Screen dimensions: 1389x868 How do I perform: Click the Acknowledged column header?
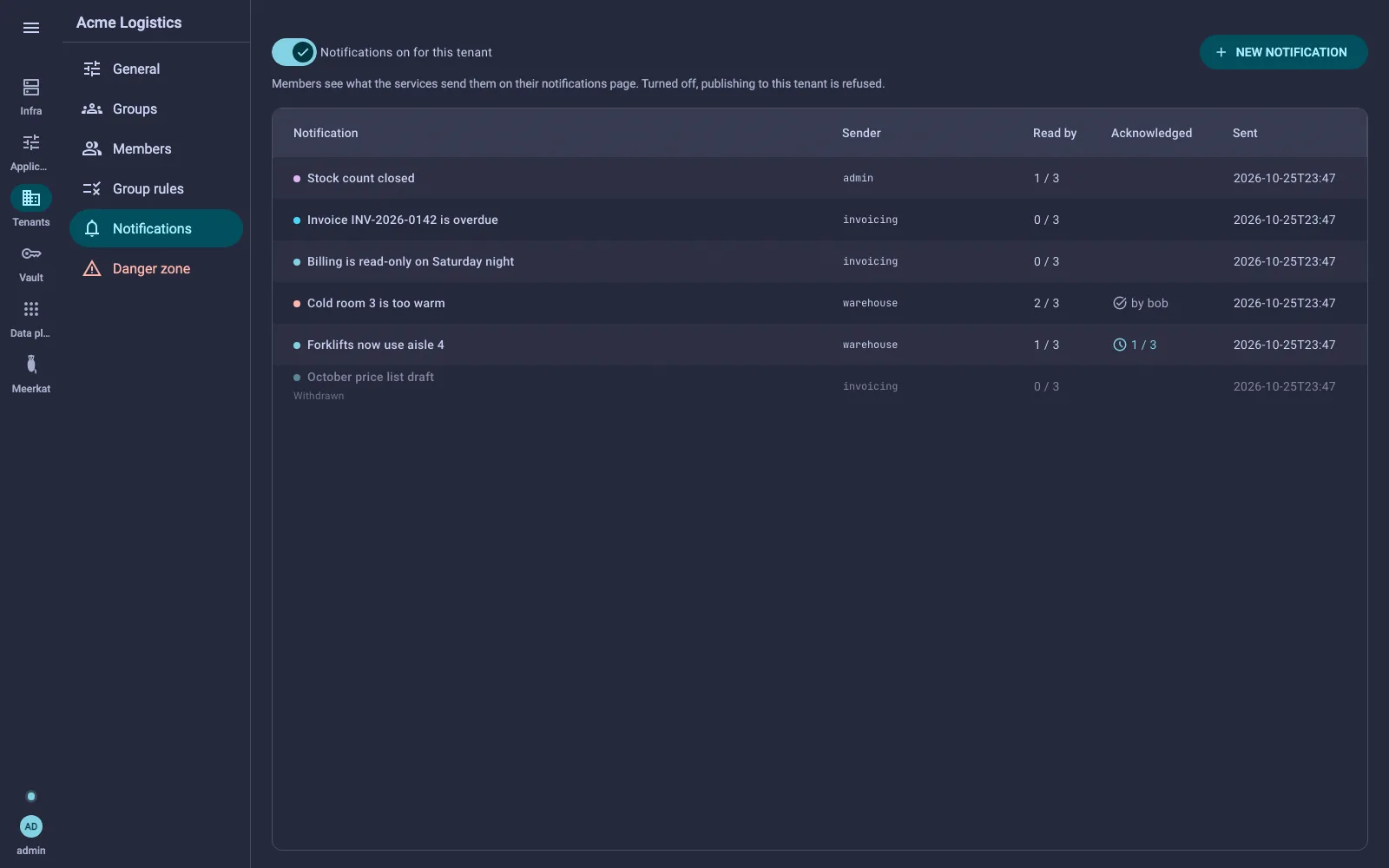pyautogui.click(x=1151, y=133)
